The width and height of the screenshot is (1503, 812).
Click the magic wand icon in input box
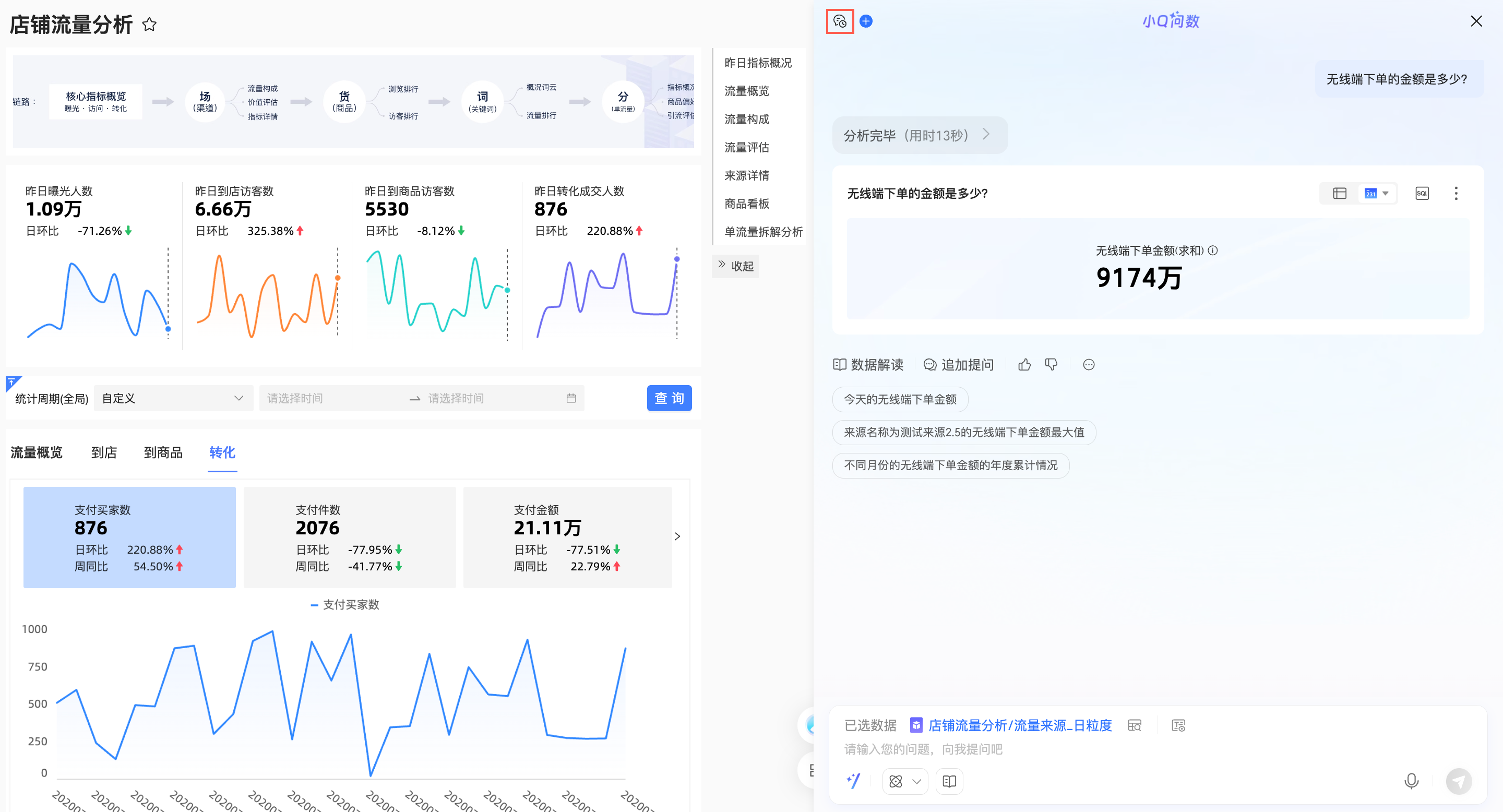[x=853, y=781]
